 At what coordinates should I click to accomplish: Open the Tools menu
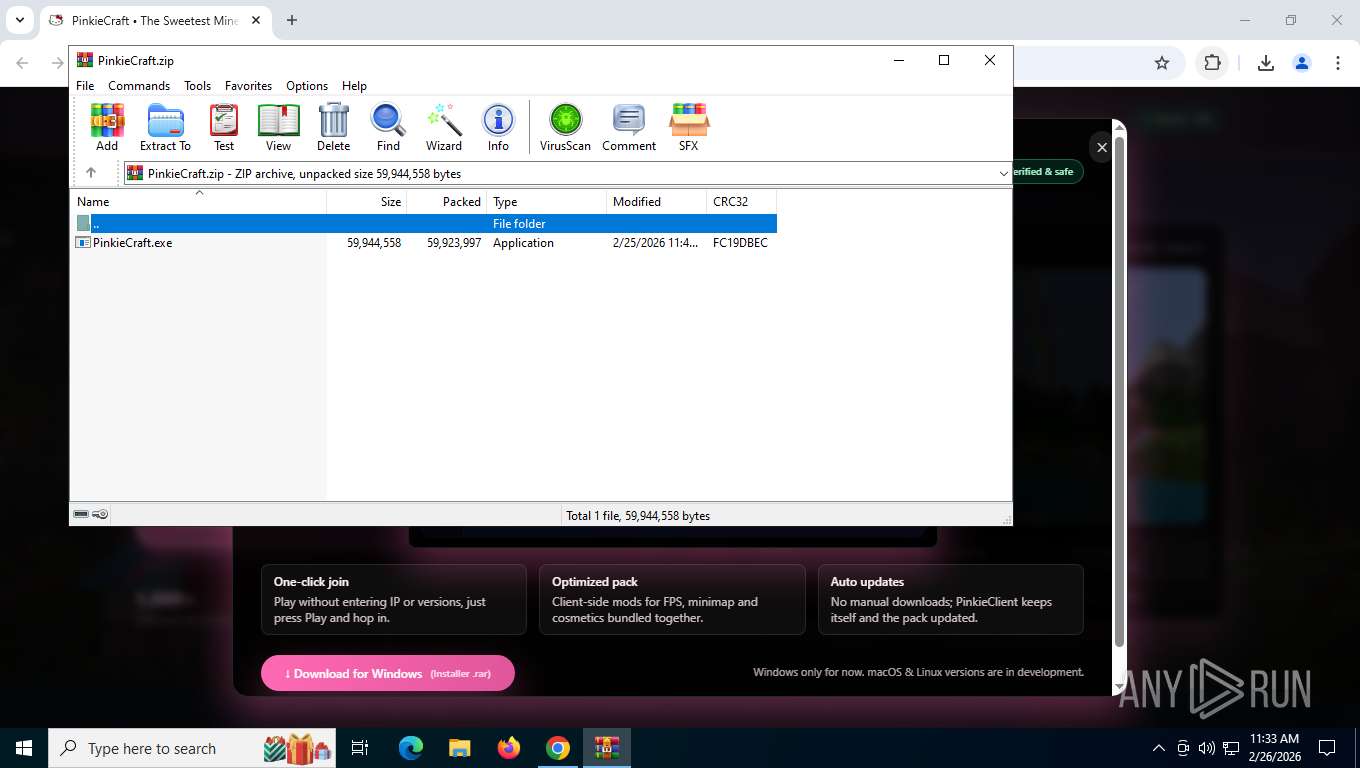pyautogui.click(x=197, y=86)
